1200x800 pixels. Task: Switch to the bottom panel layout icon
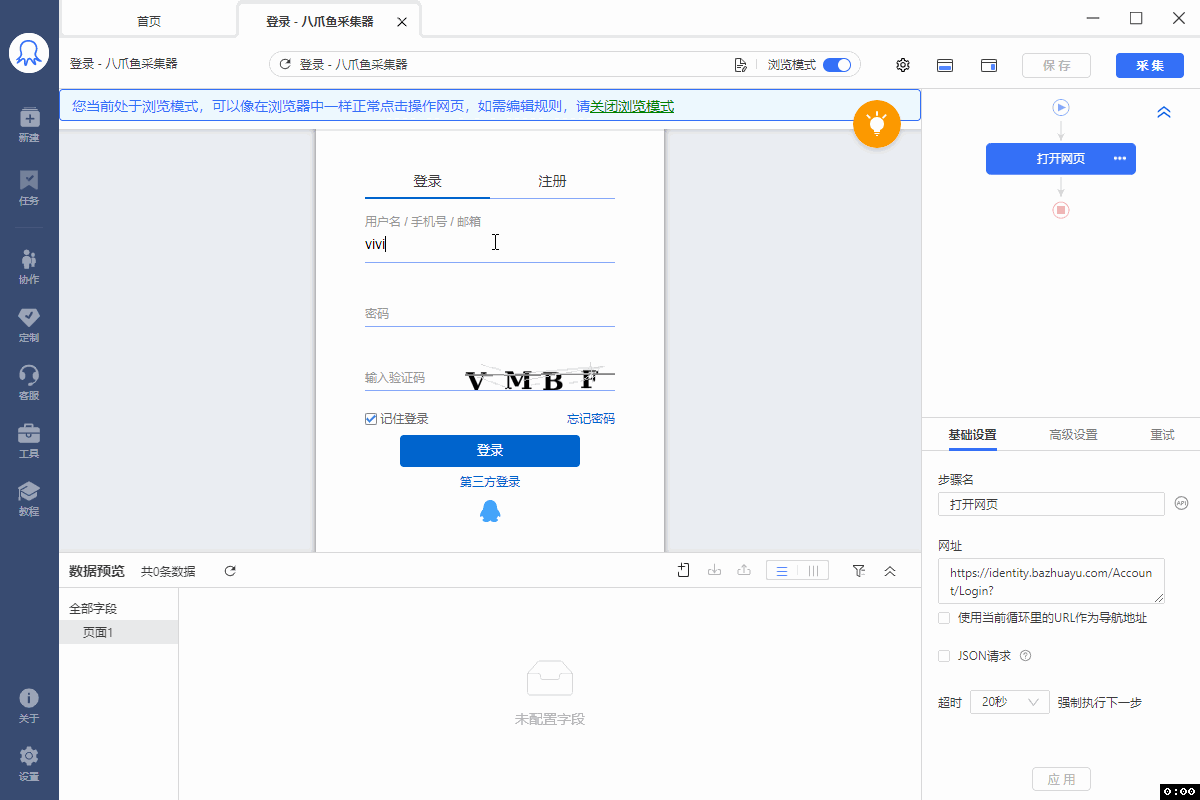(x=945, y=65)
